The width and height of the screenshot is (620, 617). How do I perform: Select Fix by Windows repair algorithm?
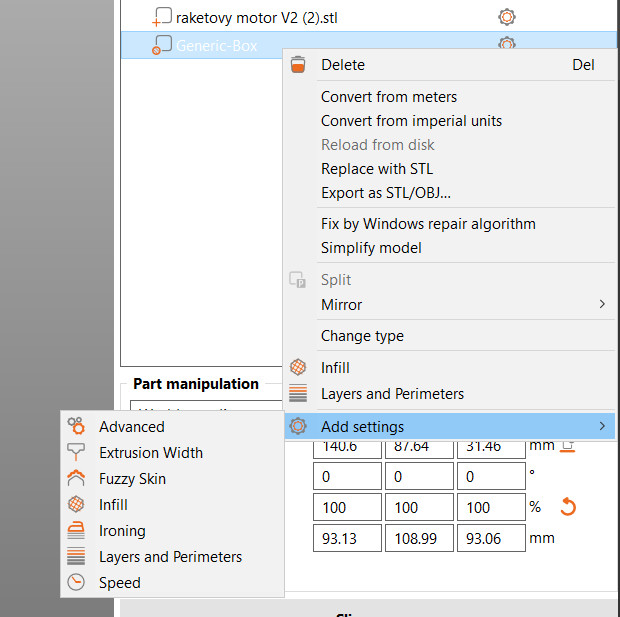[x=428, y=224]
